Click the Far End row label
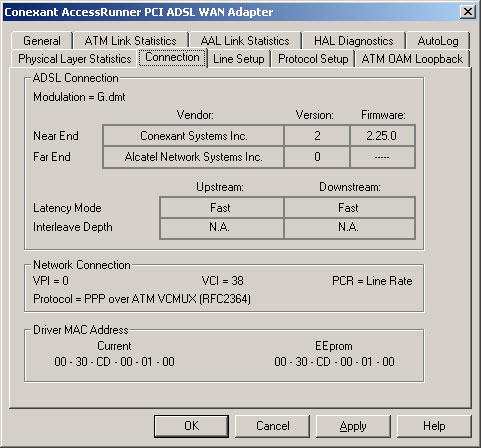481x448 pixels. 52,157
